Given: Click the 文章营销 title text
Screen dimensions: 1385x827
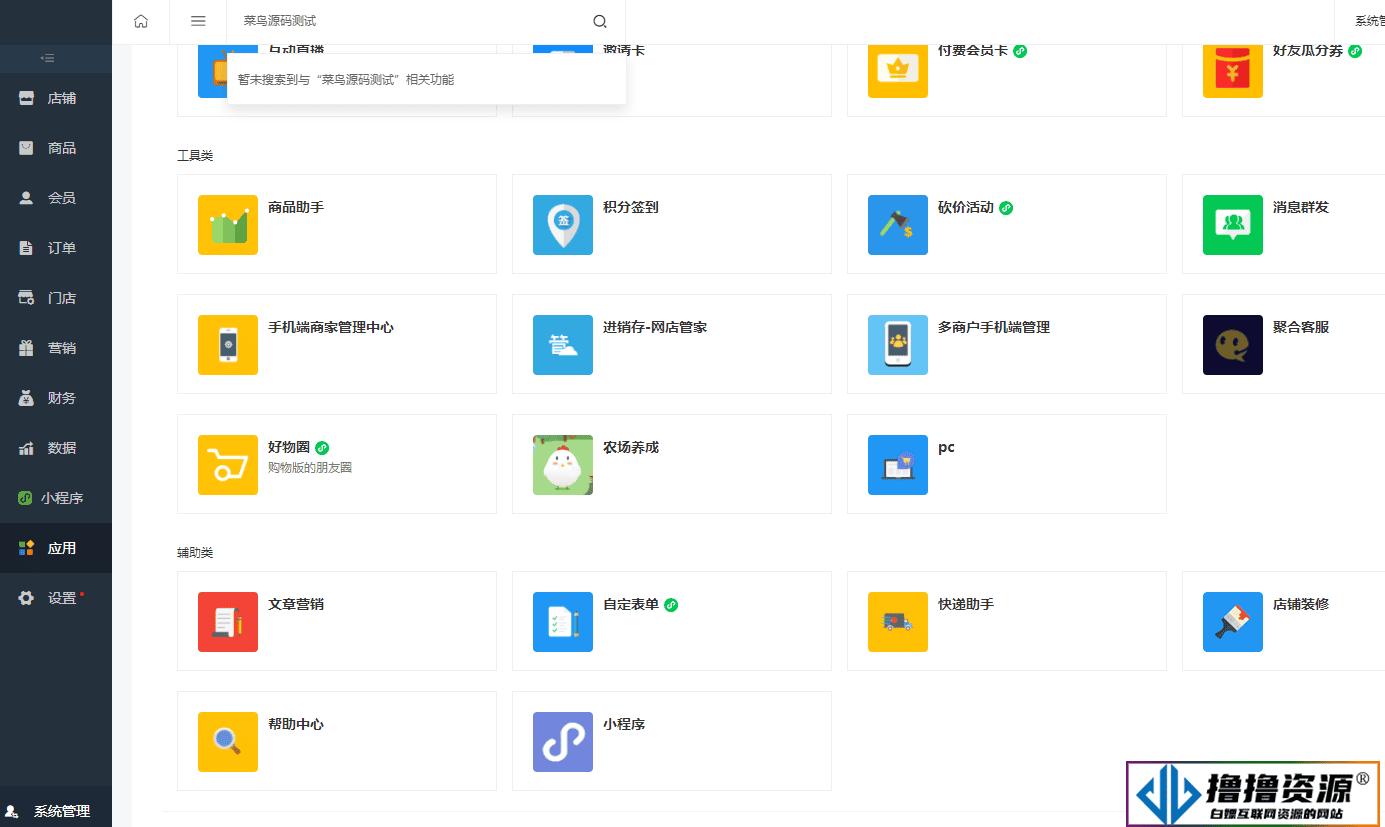Looking at the screenshot, I should (296, 604).
